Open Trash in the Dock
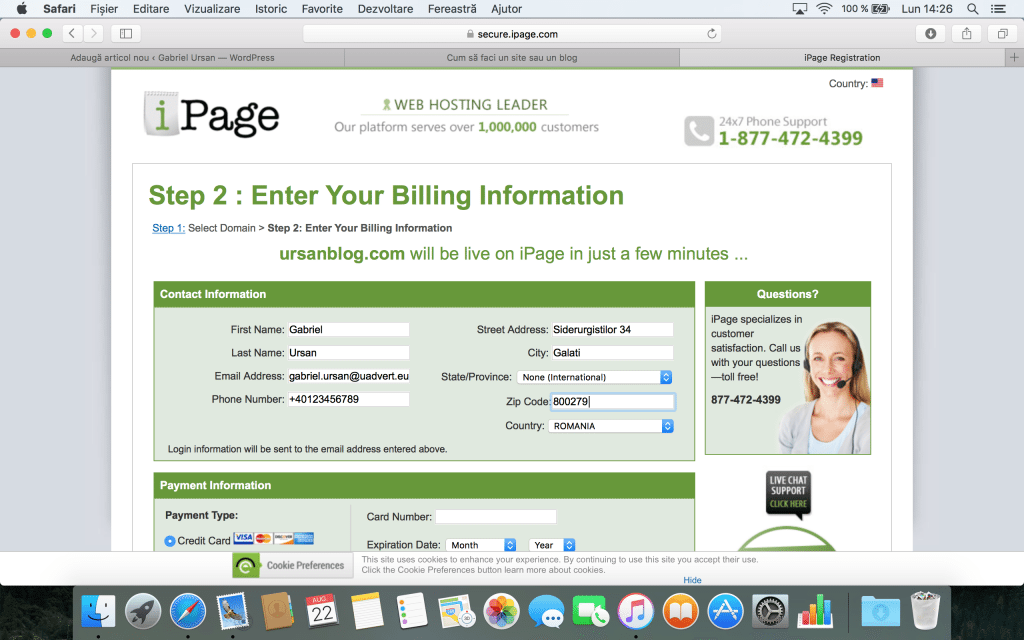 (925, 611)
